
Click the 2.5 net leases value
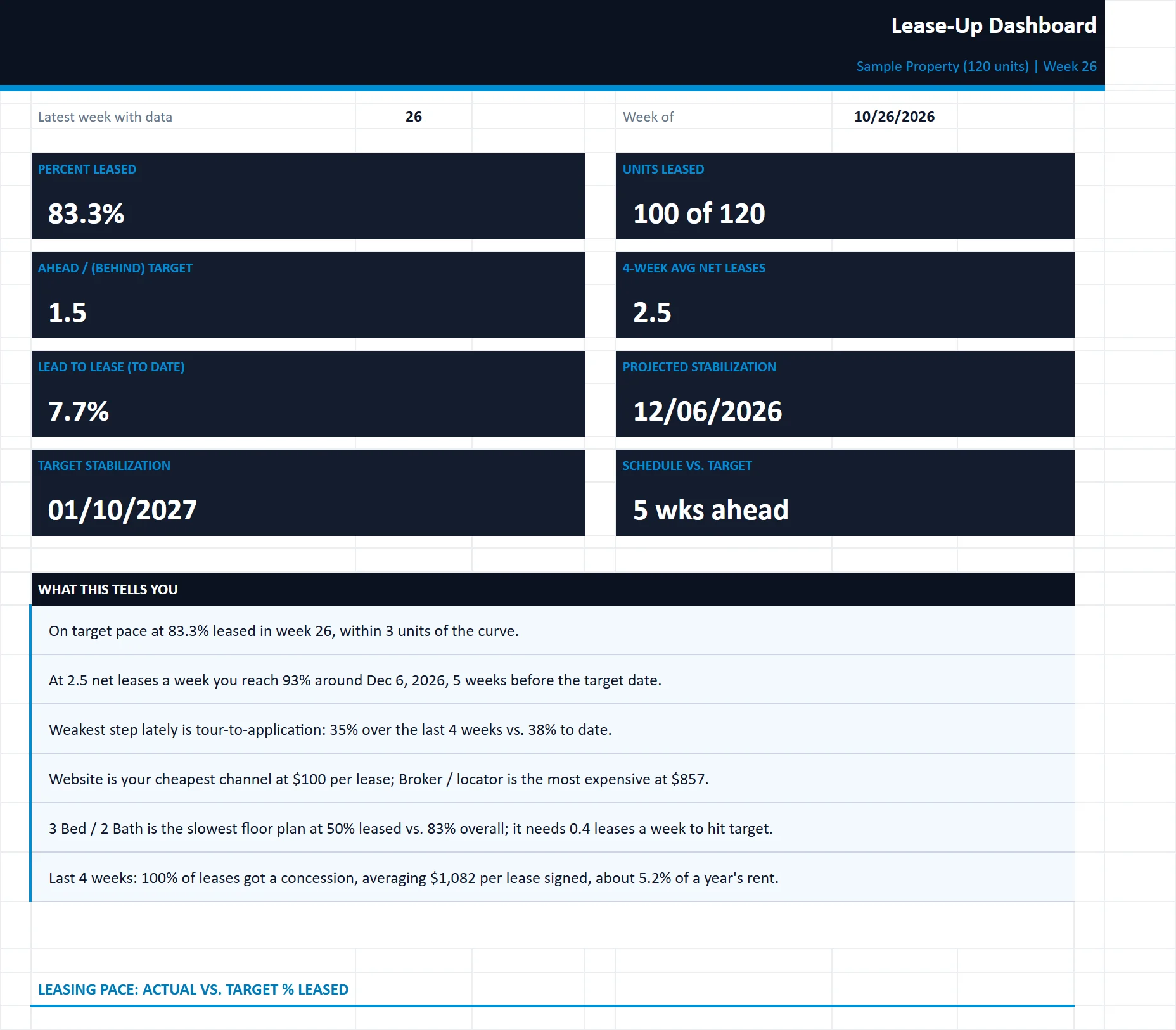point(652,312)
